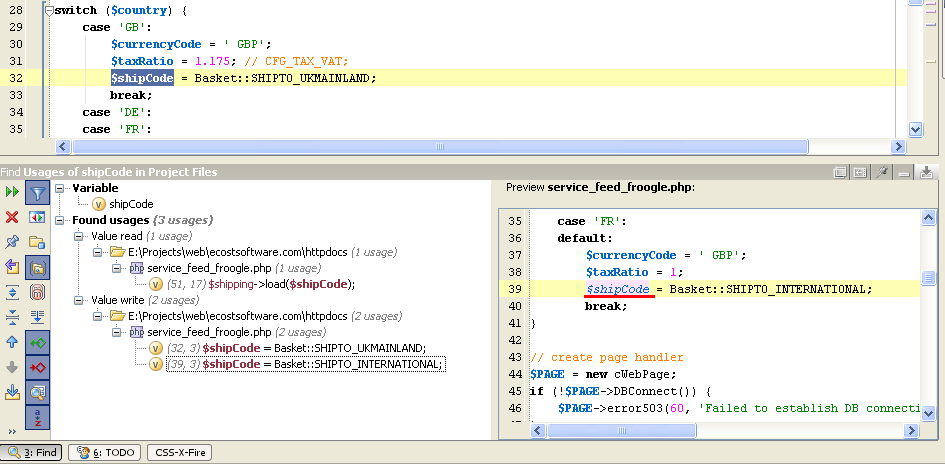Collapse the switch block fold marker

pos(49,10)
